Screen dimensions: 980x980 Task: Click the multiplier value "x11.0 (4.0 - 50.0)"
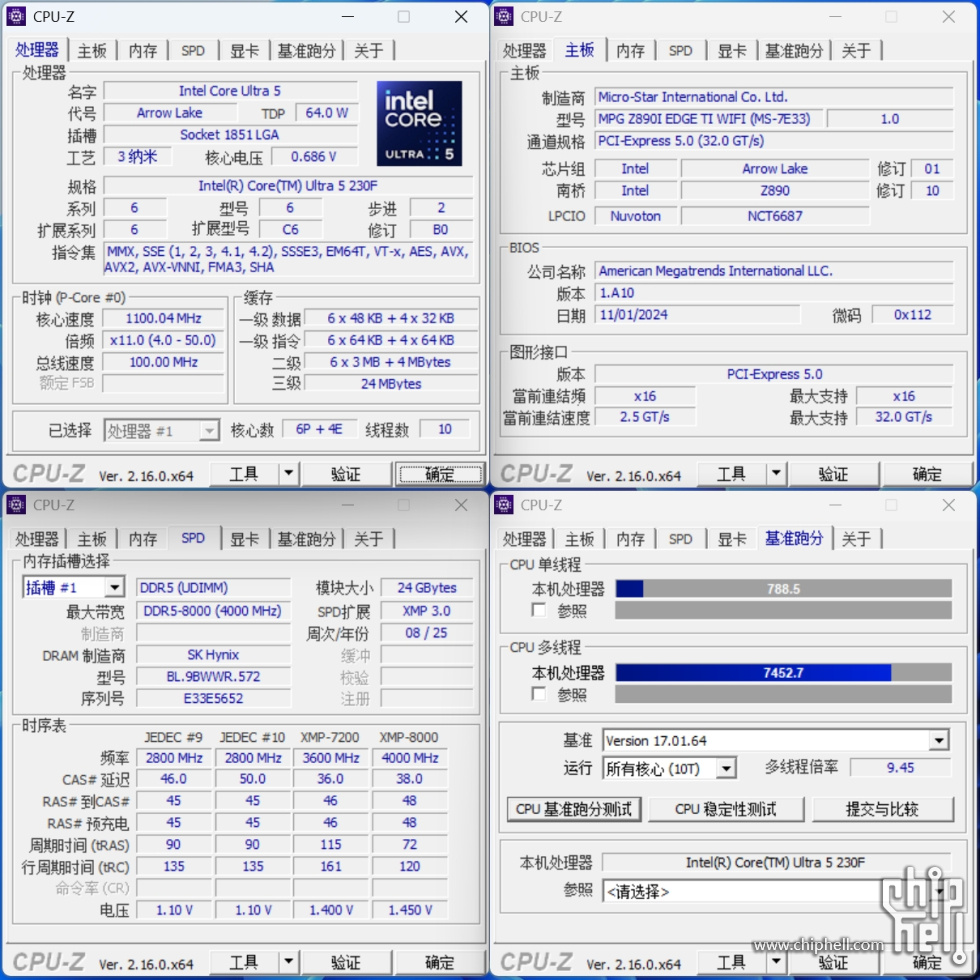[163, 340]
